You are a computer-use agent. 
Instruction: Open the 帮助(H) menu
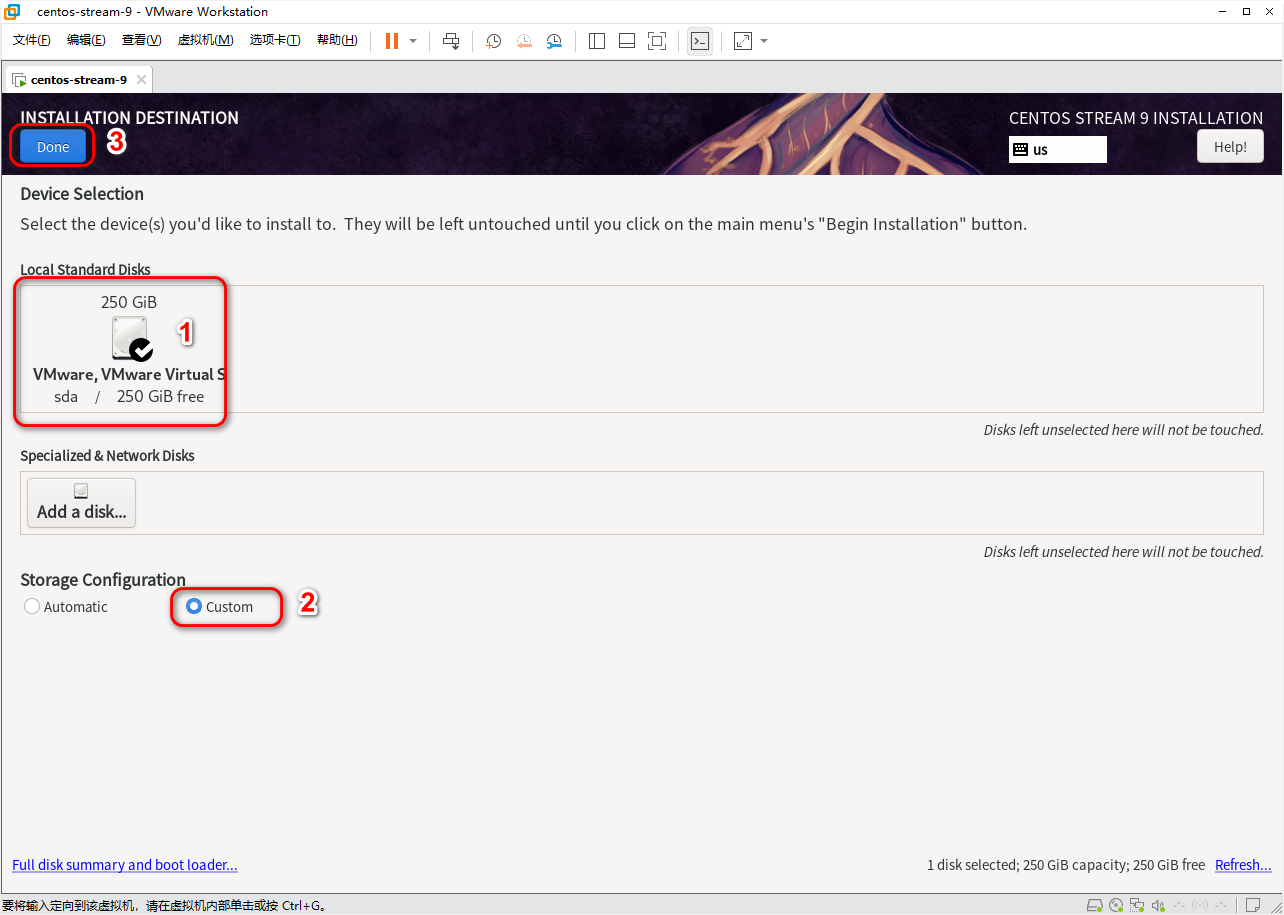tap(337, 40)
